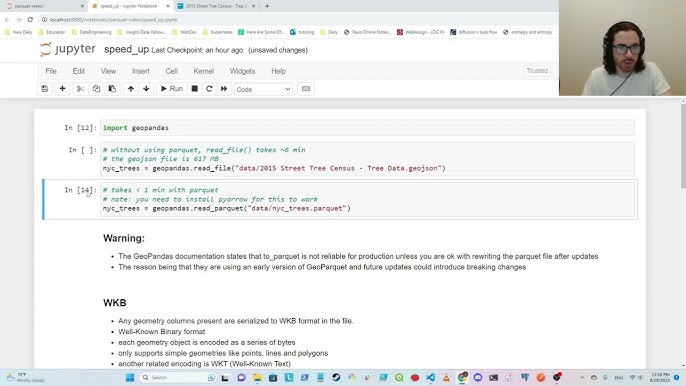This screenshot has height=386, width=686.
Task: Move selected cell up arrow
Action: coord(131,89)
